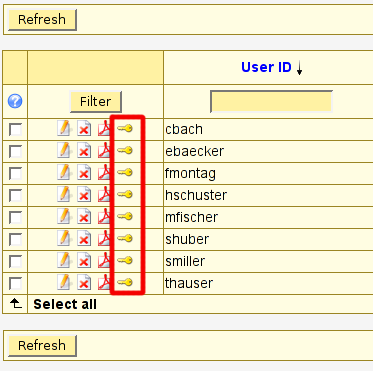Screen dimensions: 373x371
Task: Focus the User ID filter text field
Action: pos(271,101)
